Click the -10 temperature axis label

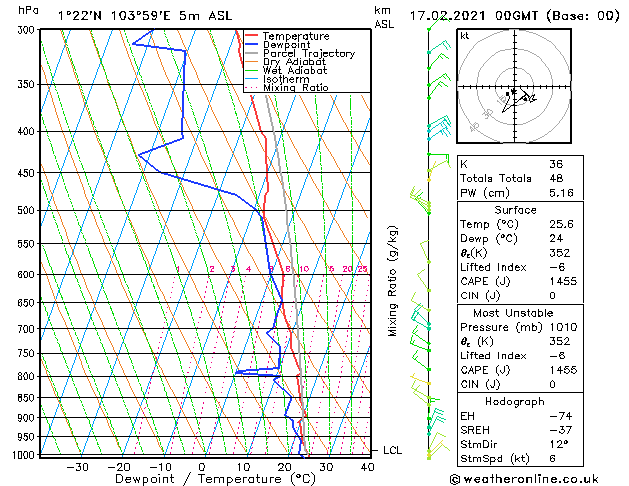[x=160, y=467]
